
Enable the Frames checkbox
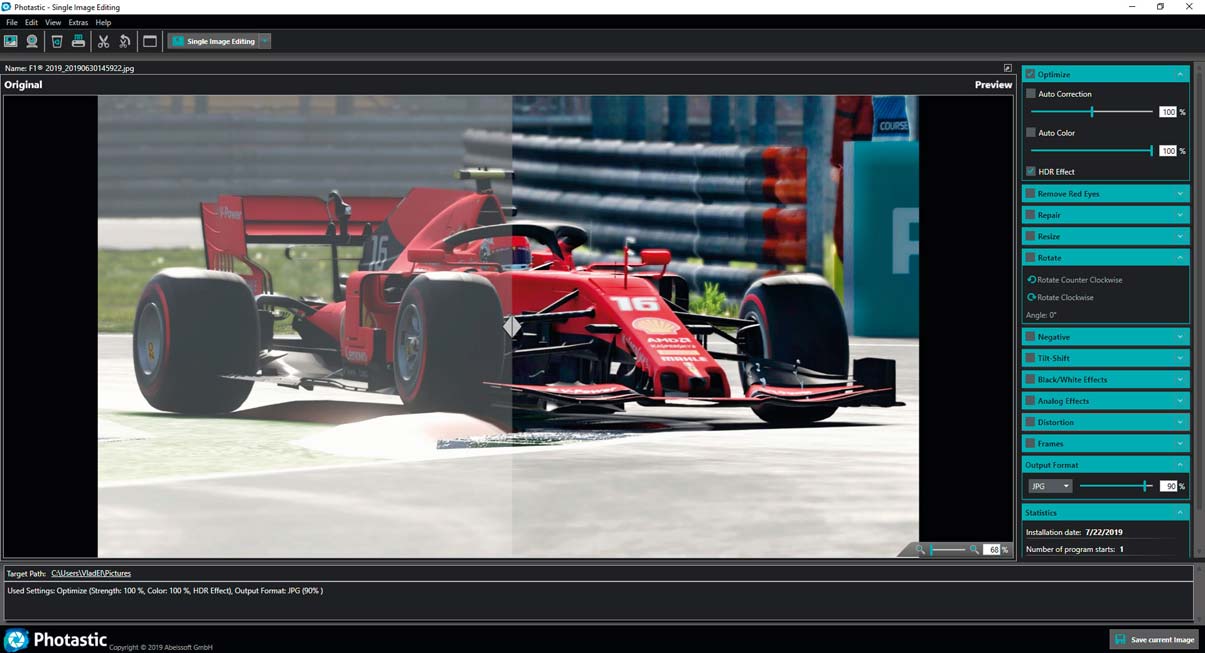(1030, 443)
